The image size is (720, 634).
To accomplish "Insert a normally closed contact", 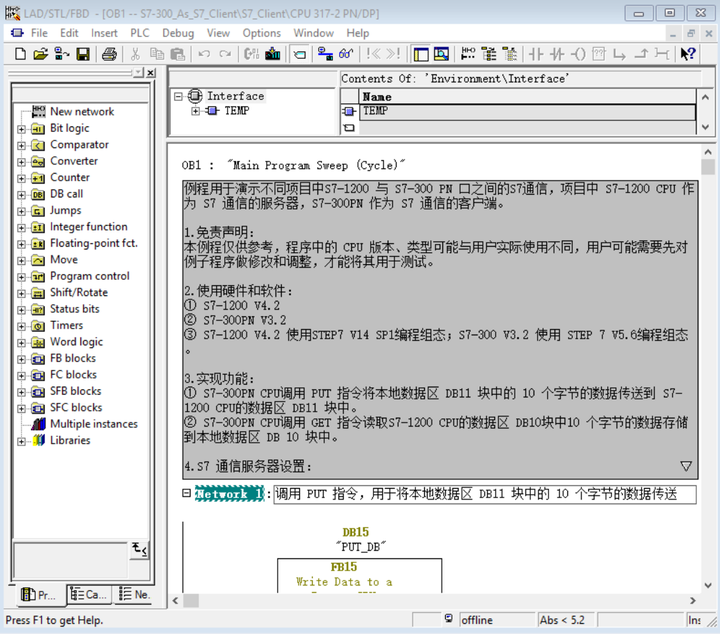I will pos(557,54).
